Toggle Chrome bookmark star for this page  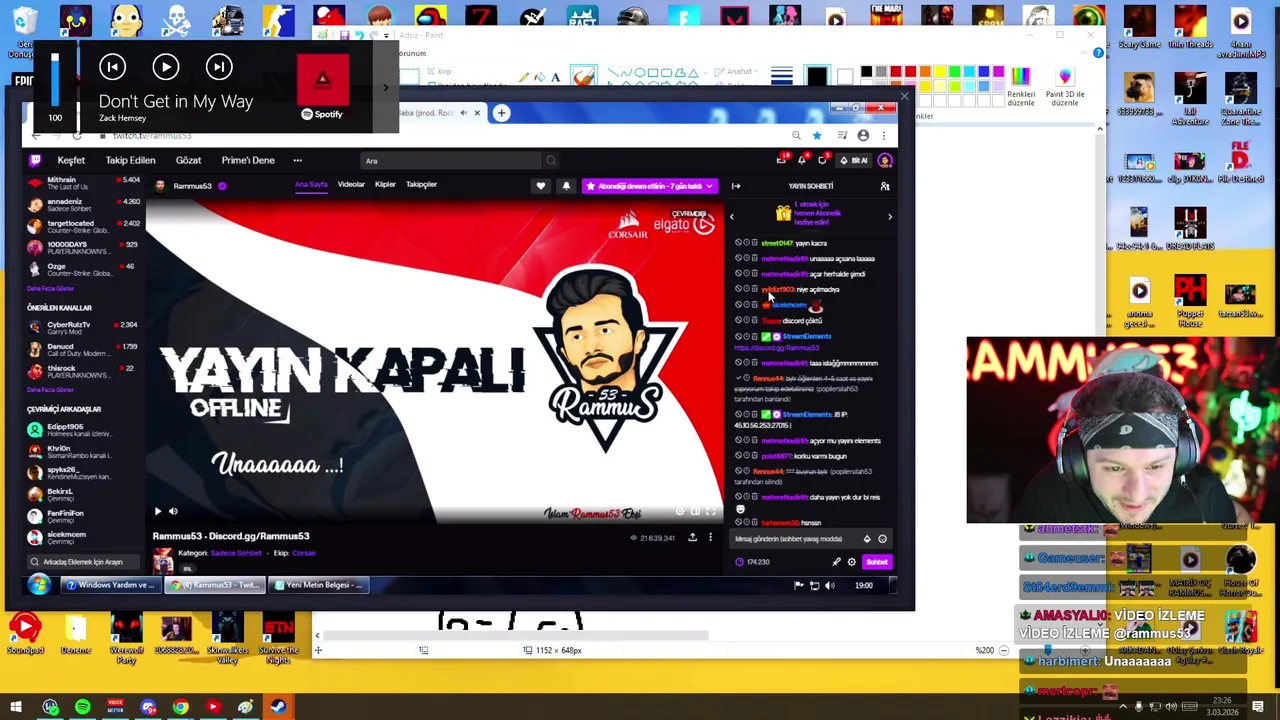817,135
